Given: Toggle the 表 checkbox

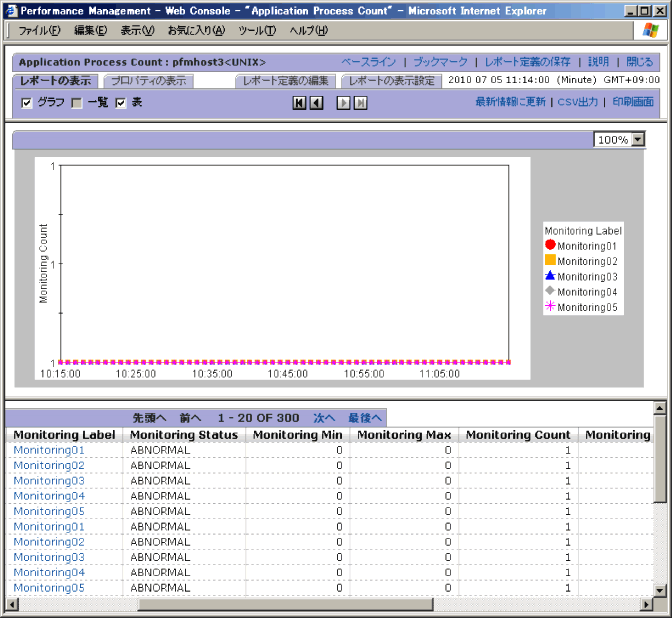Looking at the screenshot, I should (121, 103).
